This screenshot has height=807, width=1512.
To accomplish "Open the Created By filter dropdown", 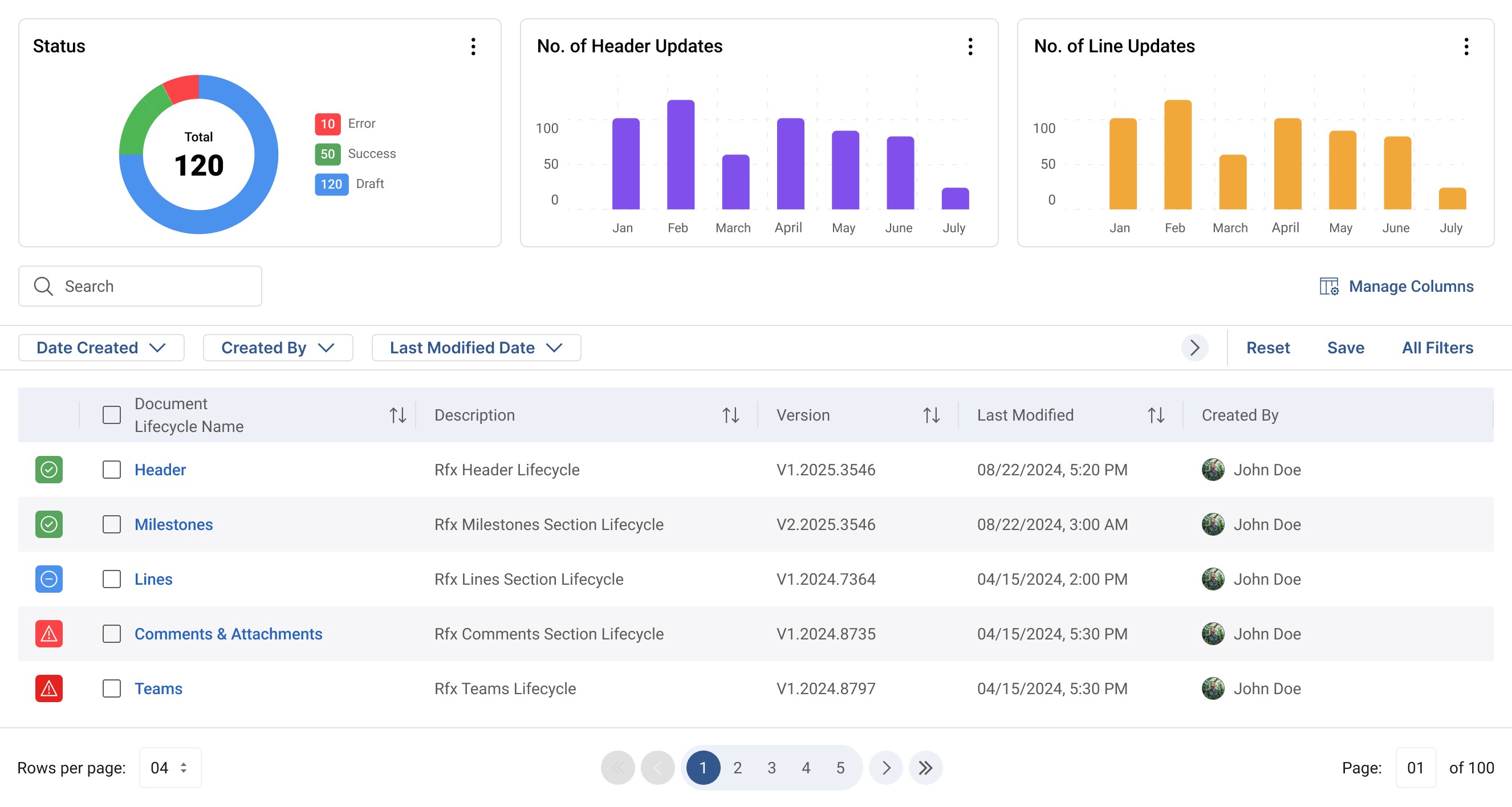I will [278, 348].
